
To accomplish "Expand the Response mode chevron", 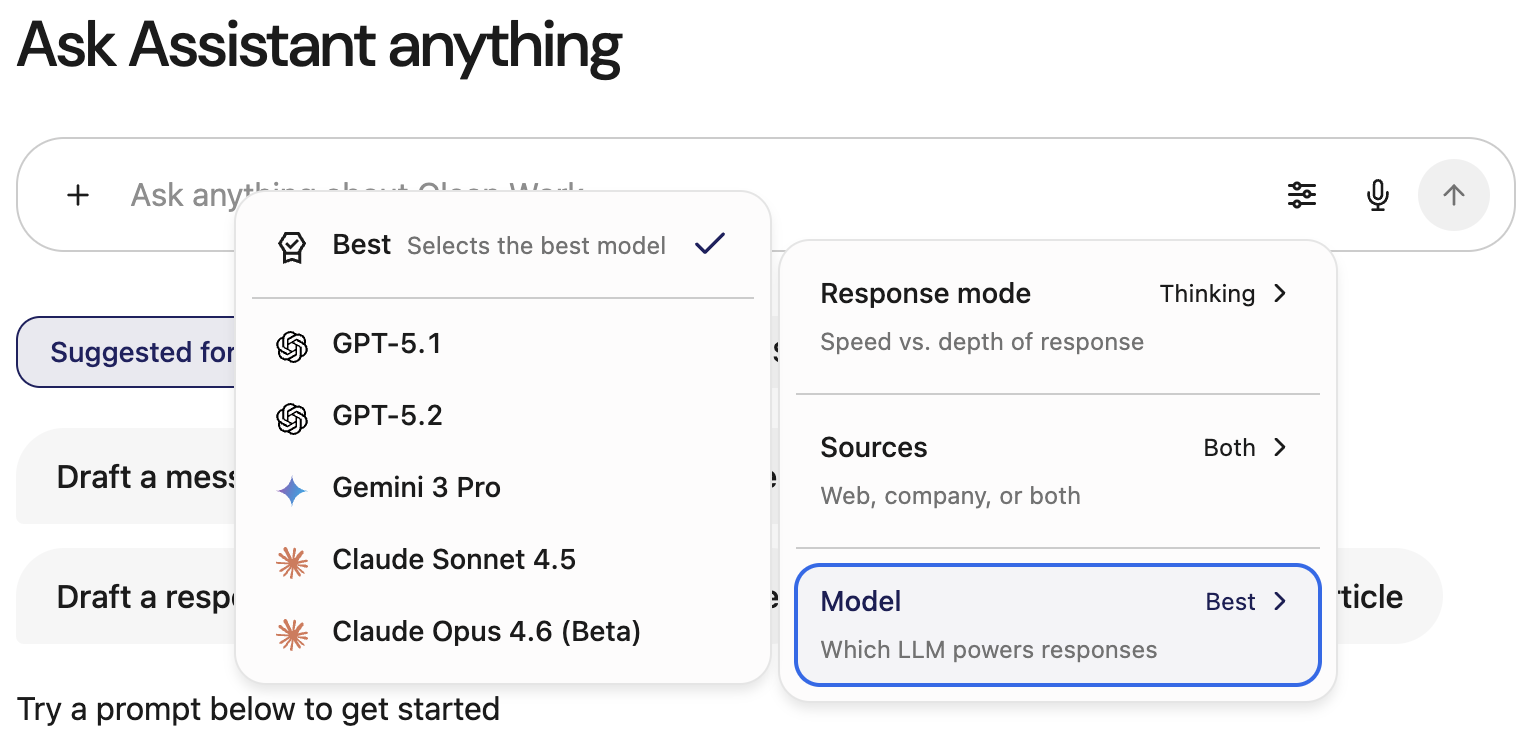I will pyautogui.click(x=1280, y=294).
